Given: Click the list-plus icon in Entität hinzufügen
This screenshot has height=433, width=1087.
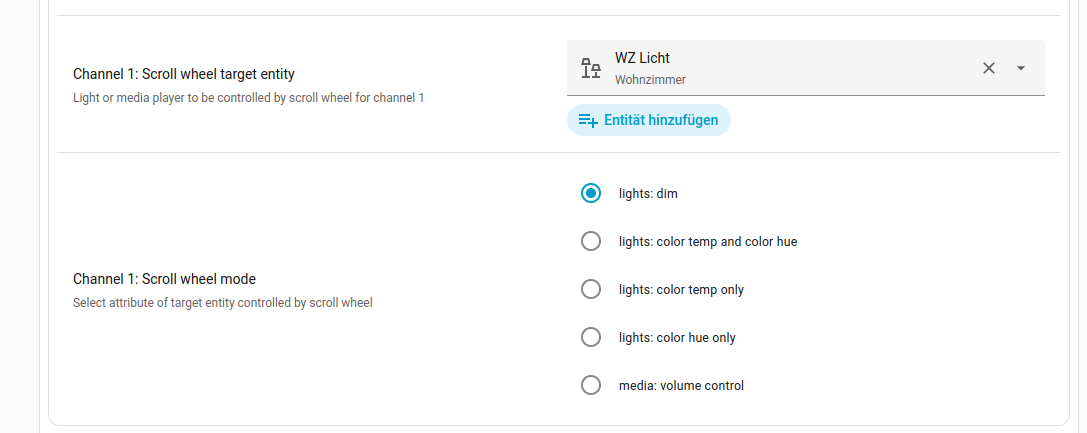Looking at the screenshot, I should click(x=589, y=120).
